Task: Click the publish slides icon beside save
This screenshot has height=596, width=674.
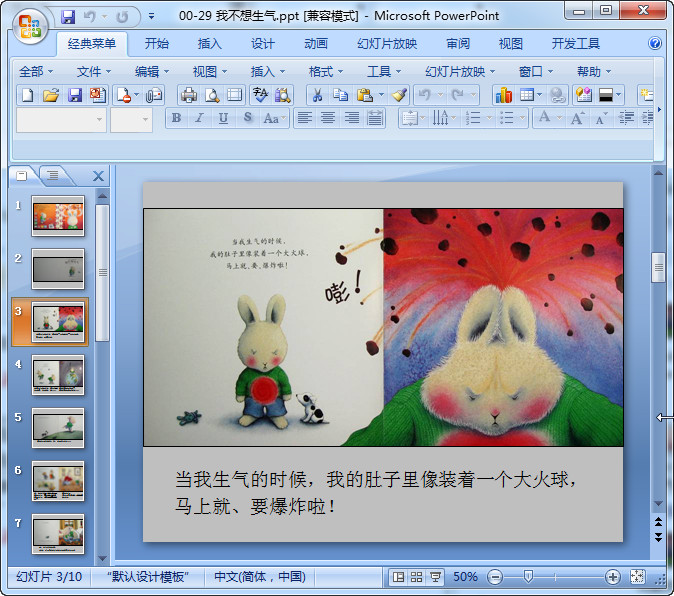Action: point(98,95)
